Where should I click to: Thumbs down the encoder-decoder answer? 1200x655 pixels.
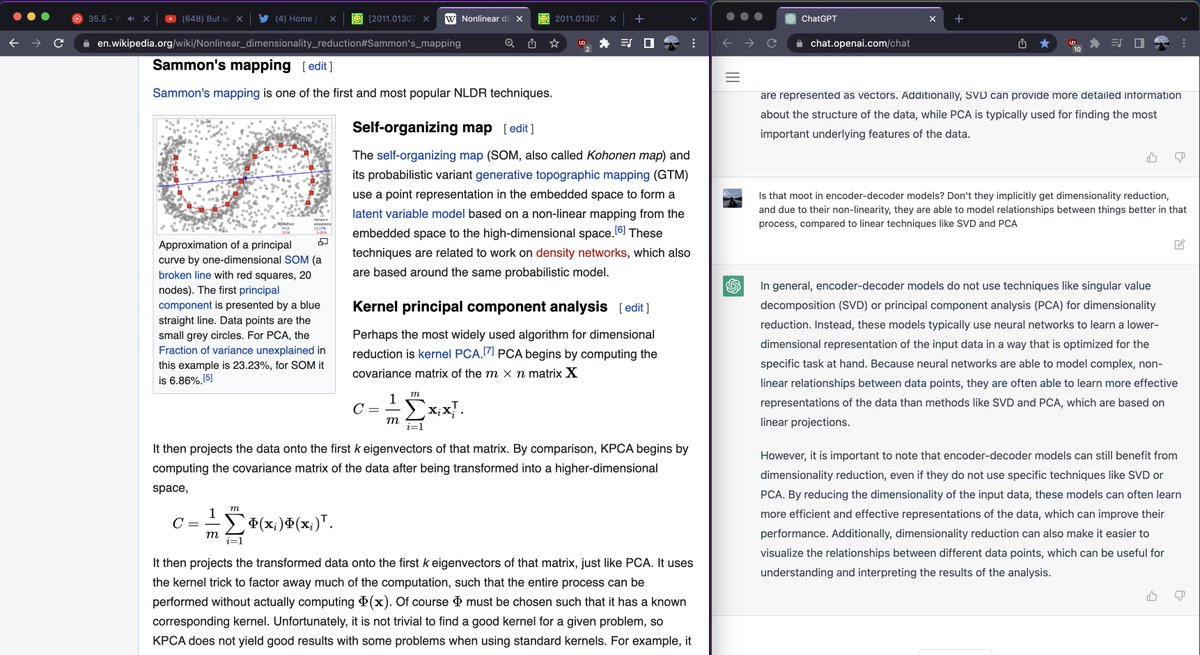(1179, 595)
